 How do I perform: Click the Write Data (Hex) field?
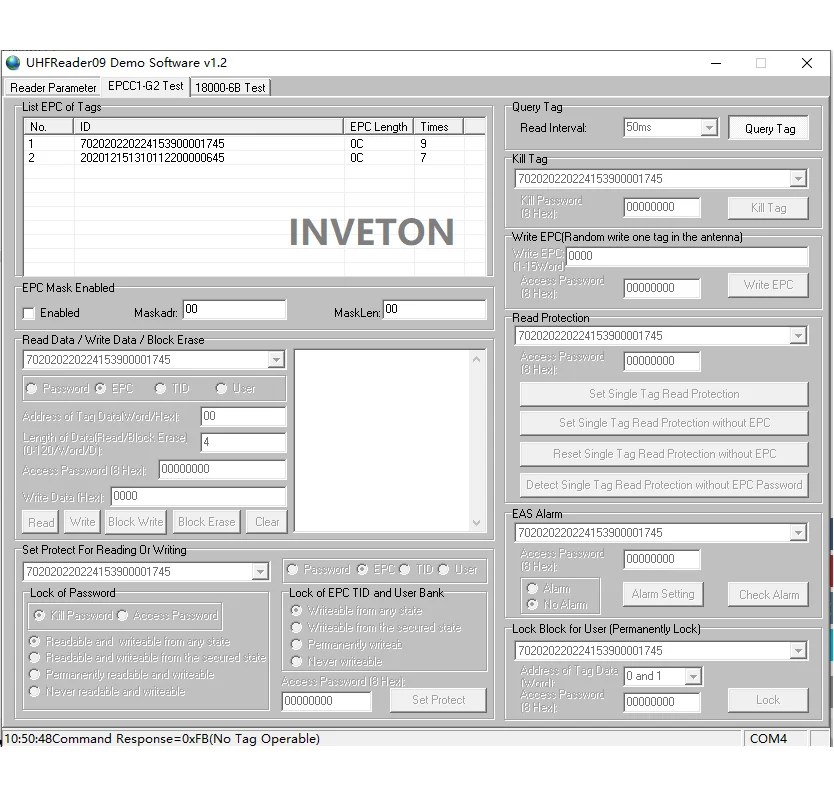[x=198, y=496]
